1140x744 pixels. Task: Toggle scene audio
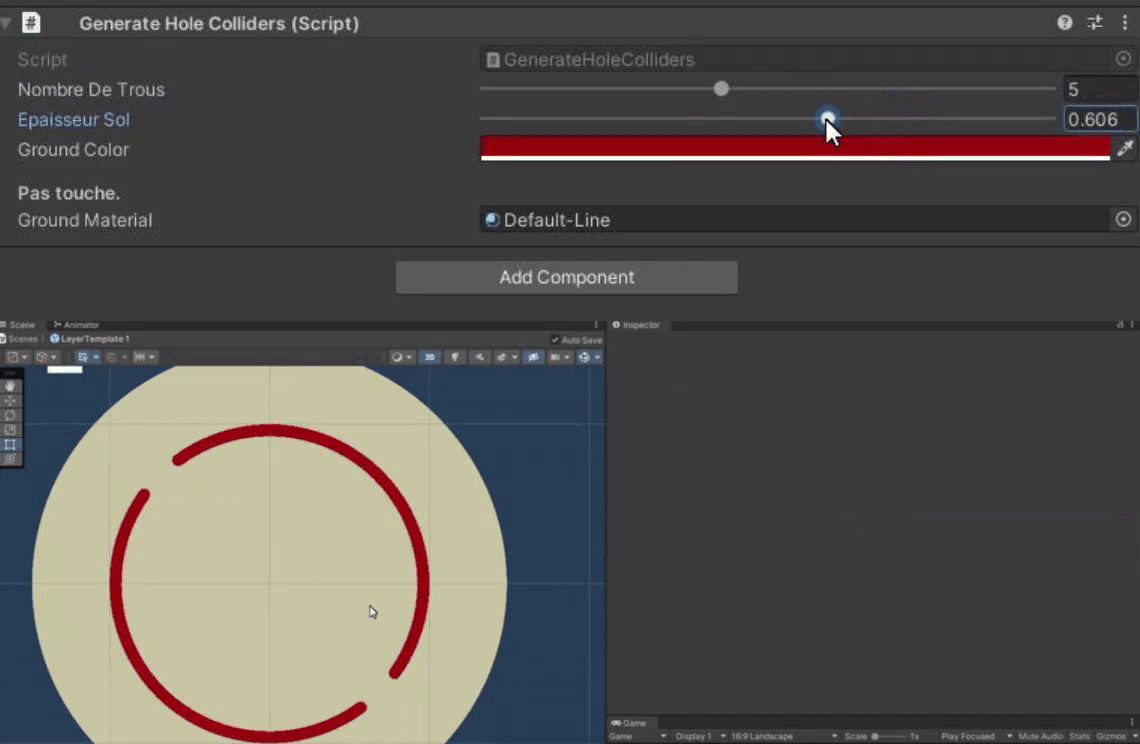tap(480, 357)
